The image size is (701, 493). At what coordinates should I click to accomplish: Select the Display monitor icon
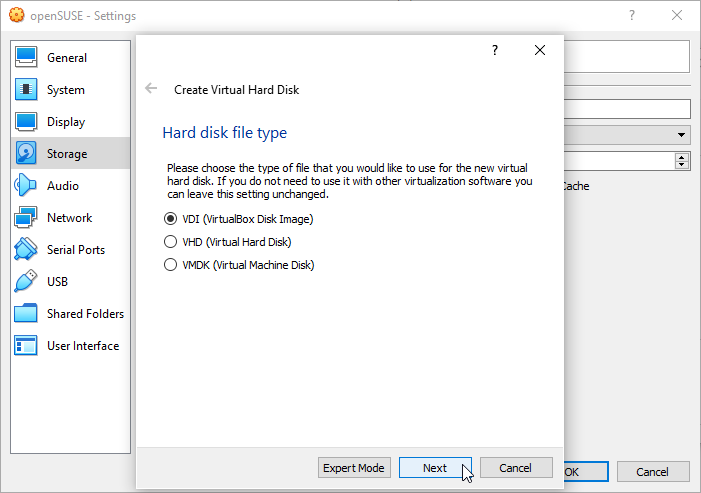coord(27,122)
